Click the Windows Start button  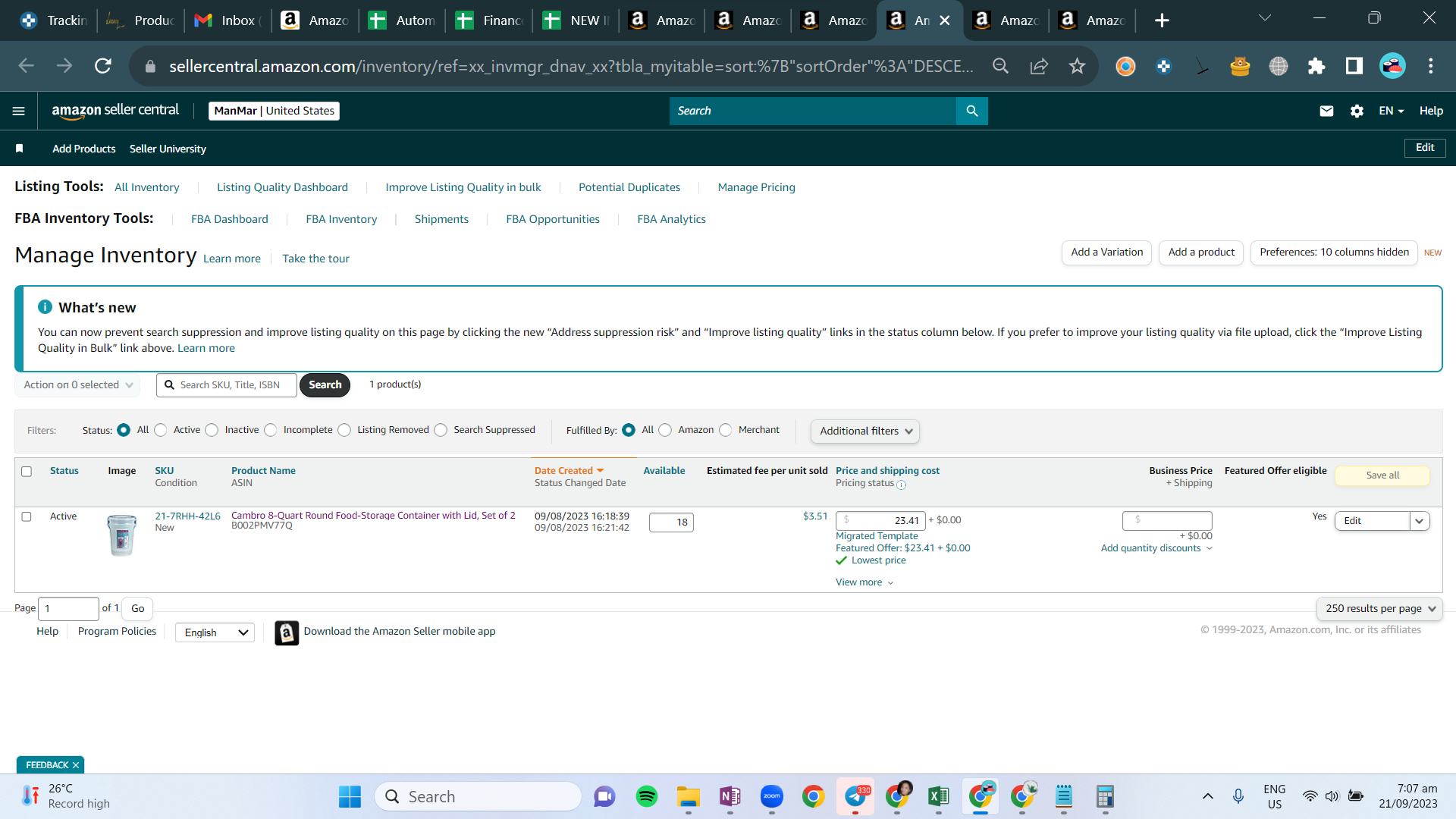coord(350,796)
